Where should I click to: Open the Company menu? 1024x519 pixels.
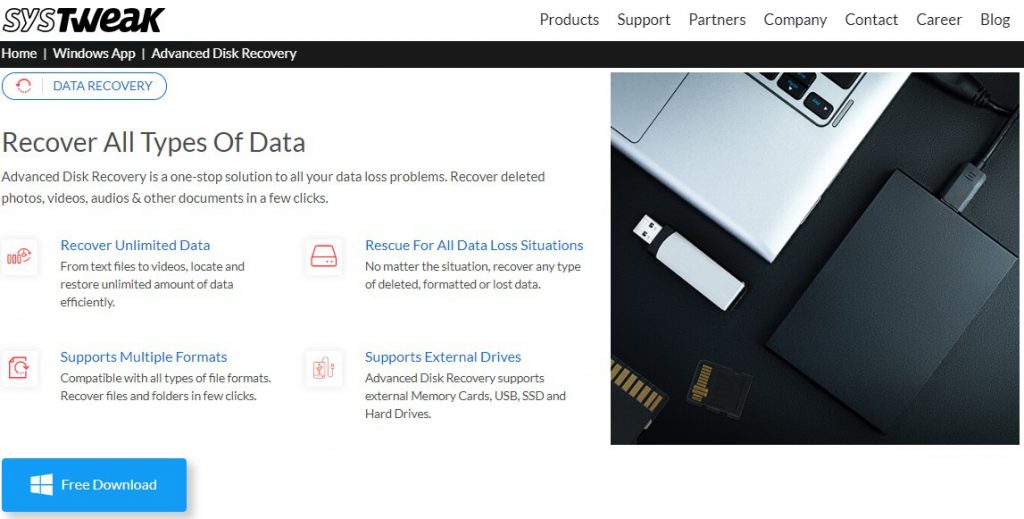(795, 20)
